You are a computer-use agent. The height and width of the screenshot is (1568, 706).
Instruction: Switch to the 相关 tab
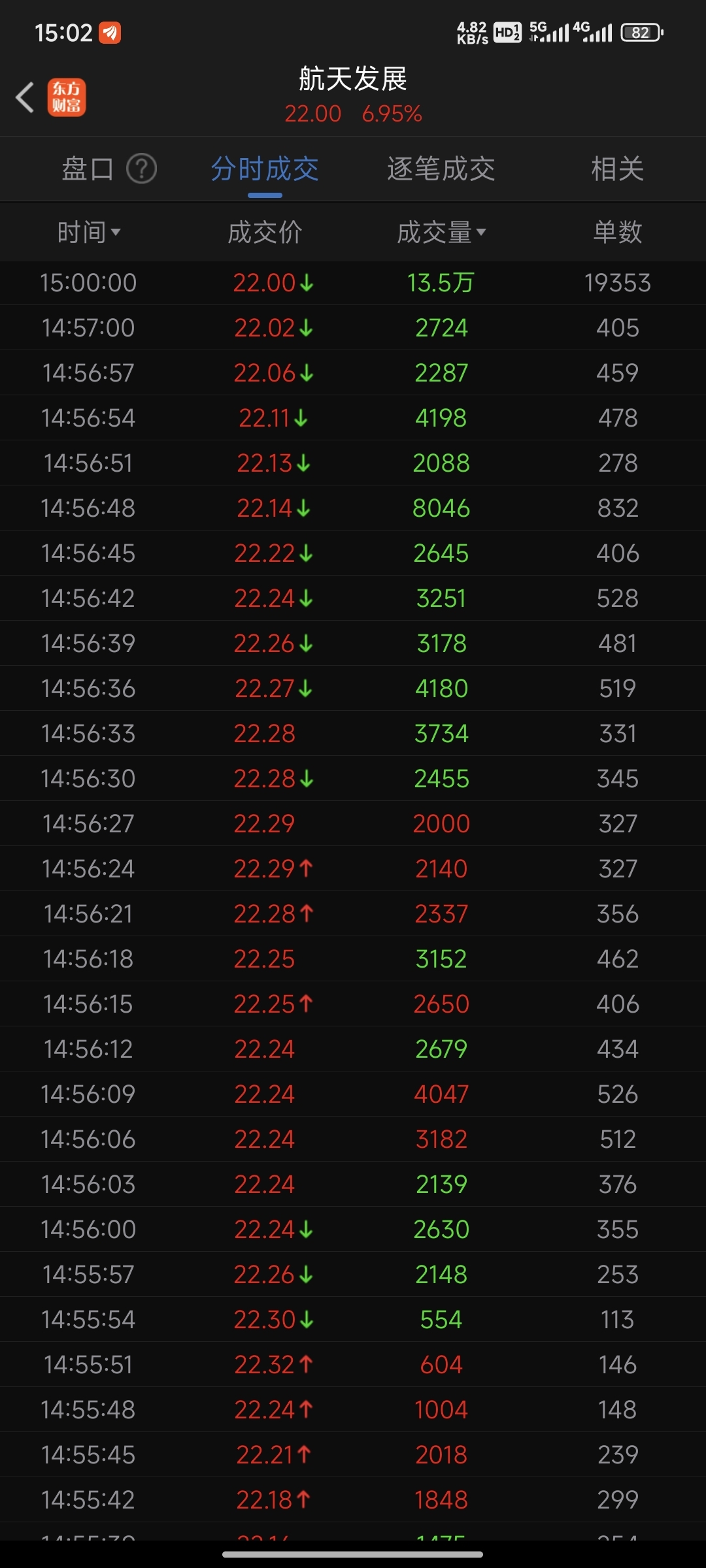(x=618, y=169)
